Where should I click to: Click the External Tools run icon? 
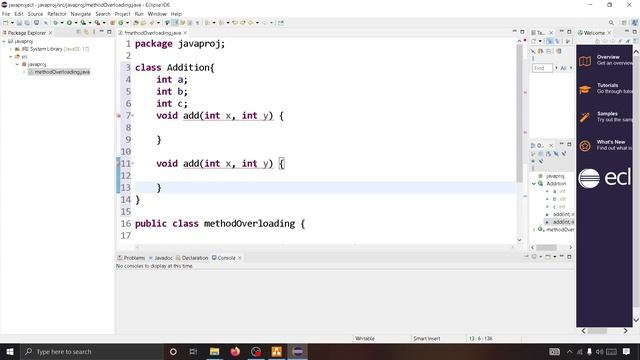tap(97, 23)
